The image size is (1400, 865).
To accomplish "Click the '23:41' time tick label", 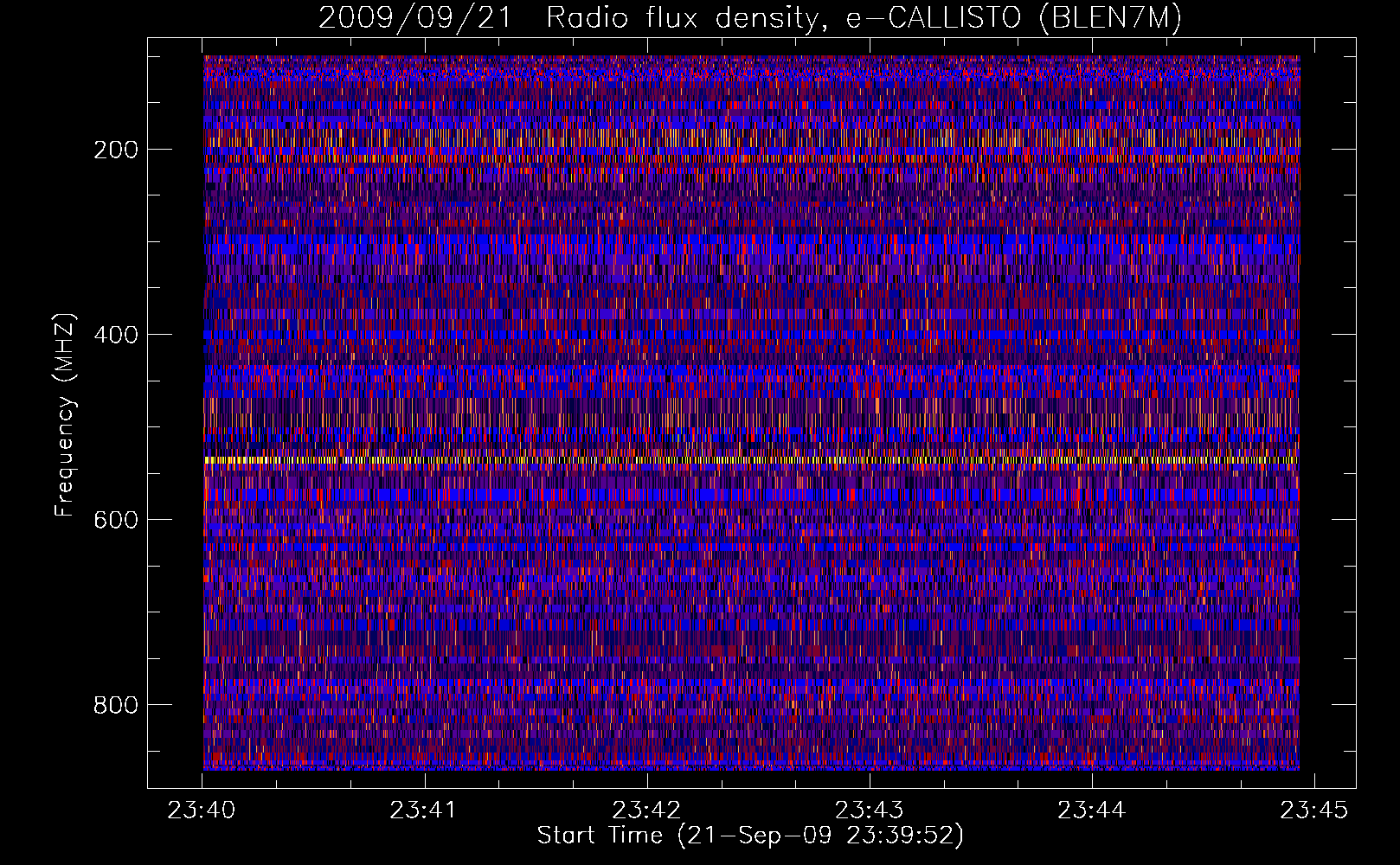I will pos(424,811).
